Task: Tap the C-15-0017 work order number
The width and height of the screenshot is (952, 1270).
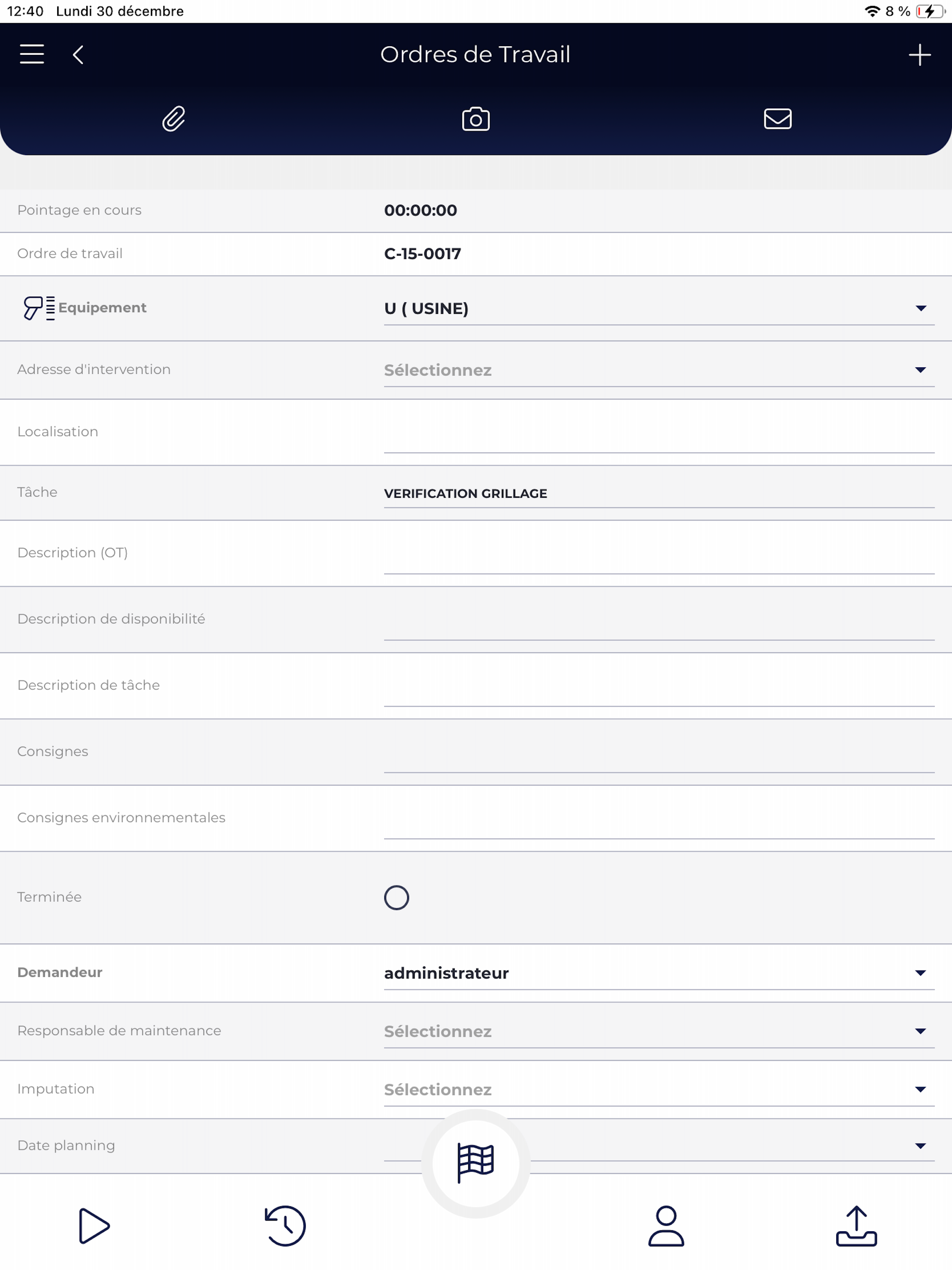Action: 422,254
